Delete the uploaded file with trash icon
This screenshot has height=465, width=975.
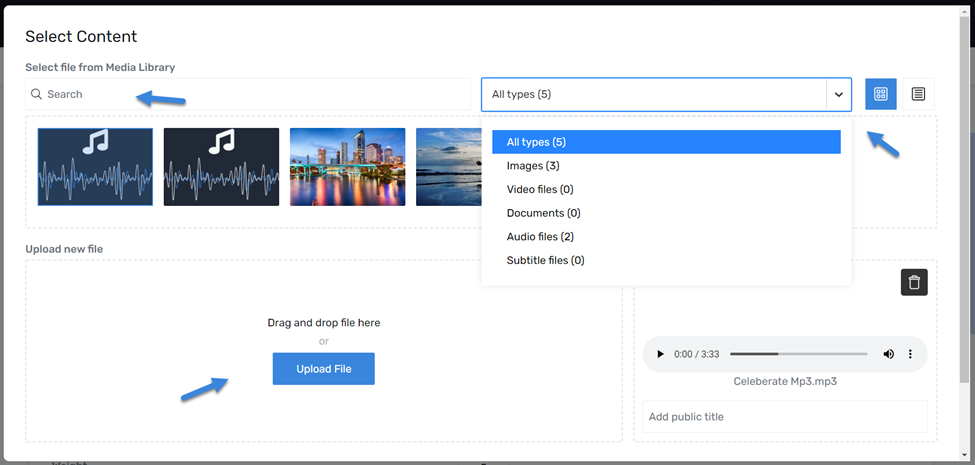click(x=914, y=282)
